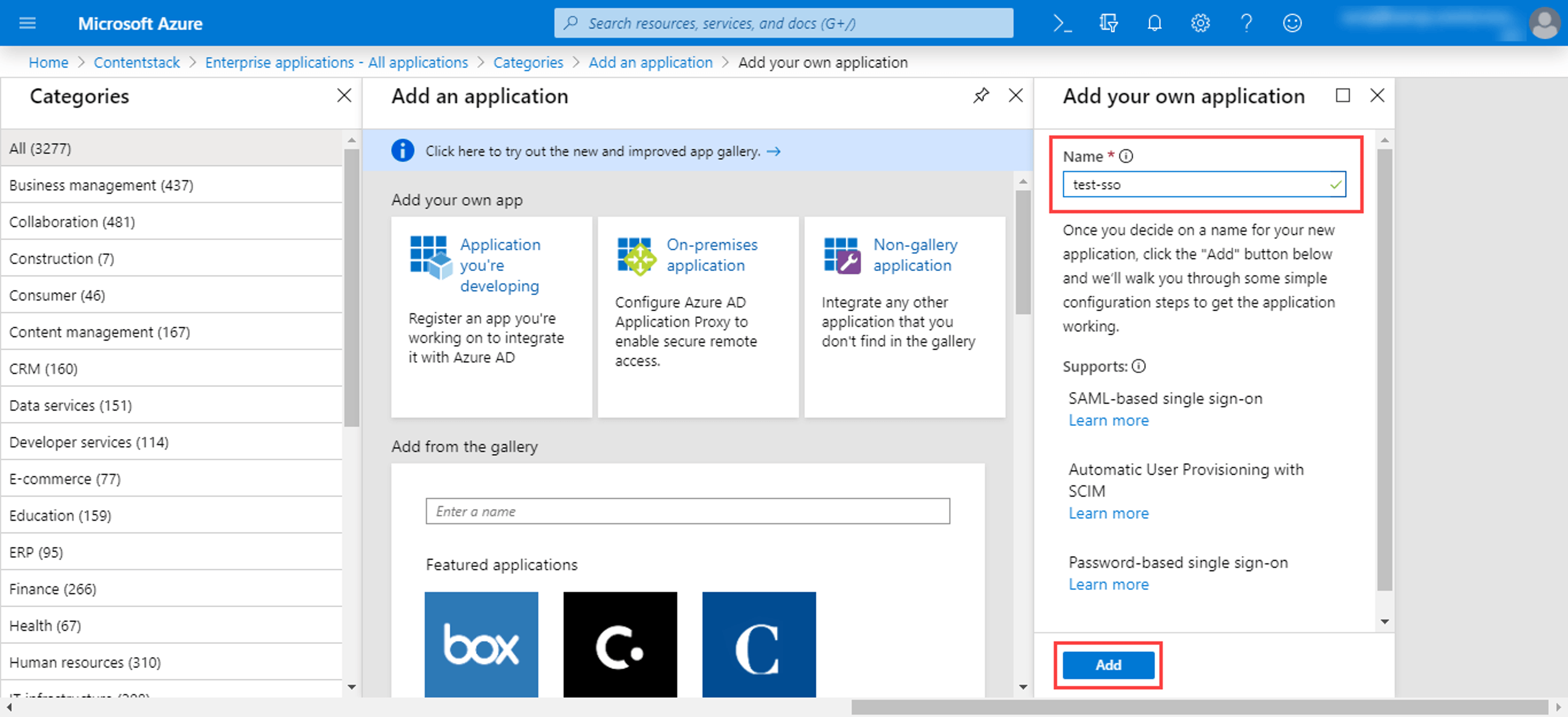
Task: Select the E-commerce (77) category
Action: tap(171, 479)
